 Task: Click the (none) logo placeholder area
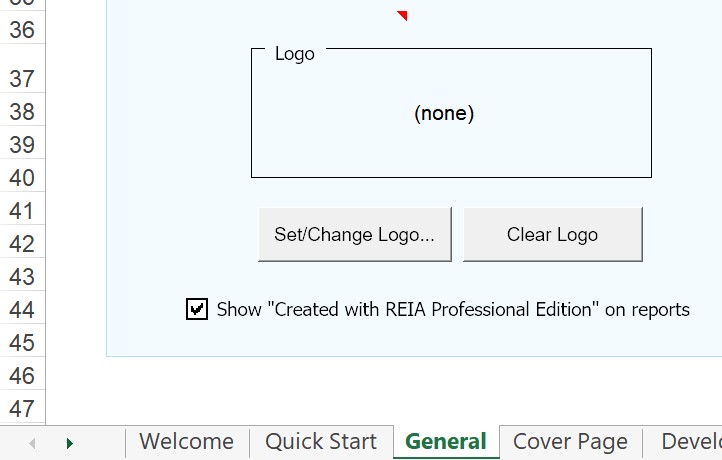pos(444,113)
